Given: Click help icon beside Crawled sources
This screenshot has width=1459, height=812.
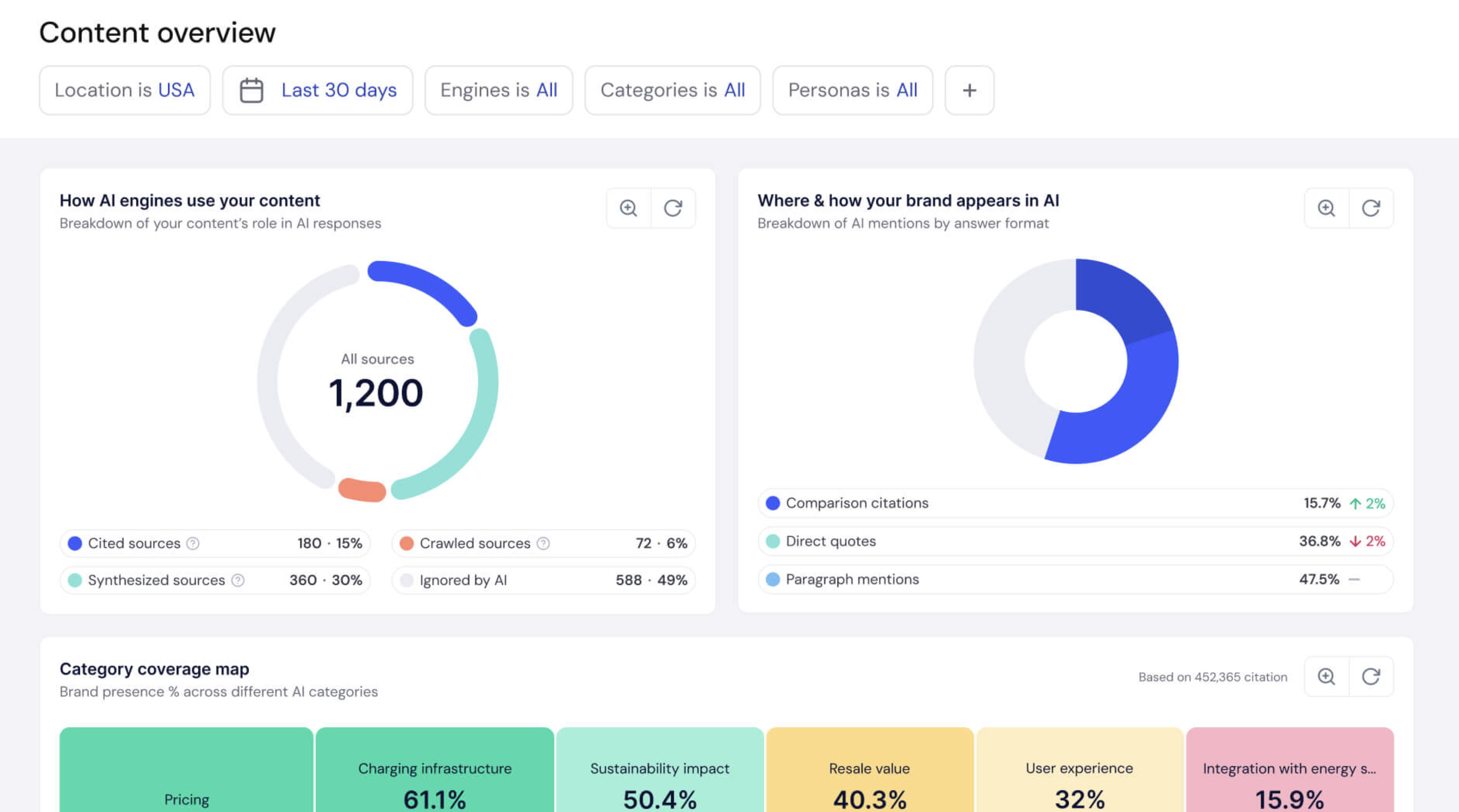Looking at the screenshot, I should [543, 544].
